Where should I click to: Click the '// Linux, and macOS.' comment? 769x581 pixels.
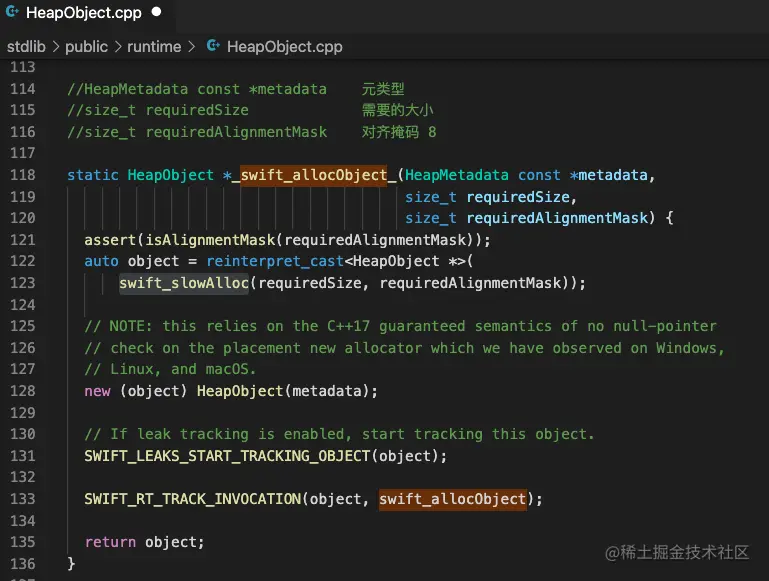click(170, 369)
